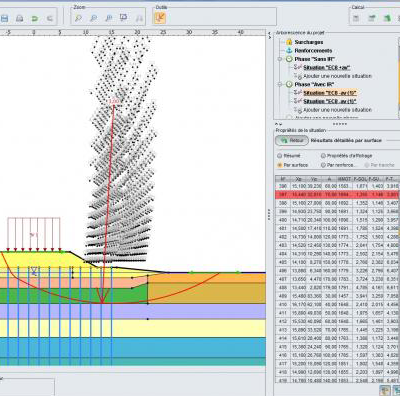Click the left icon below the results table
The width and height of the screenshot is (400, 396).
(385, 390)
